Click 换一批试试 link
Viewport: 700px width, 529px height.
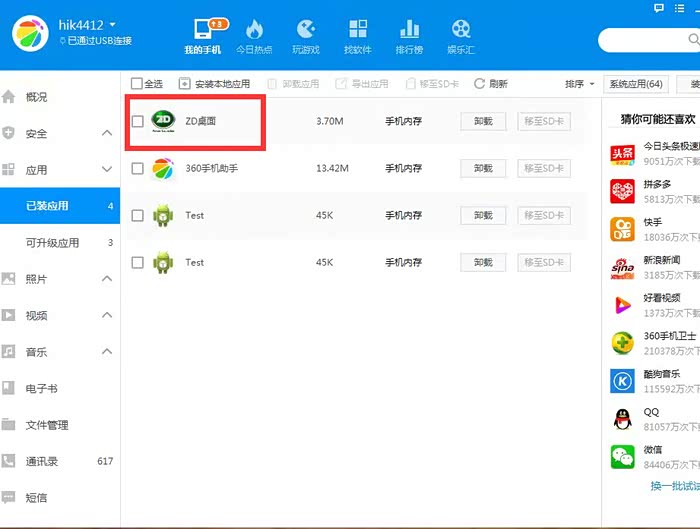tap(674, 486)
